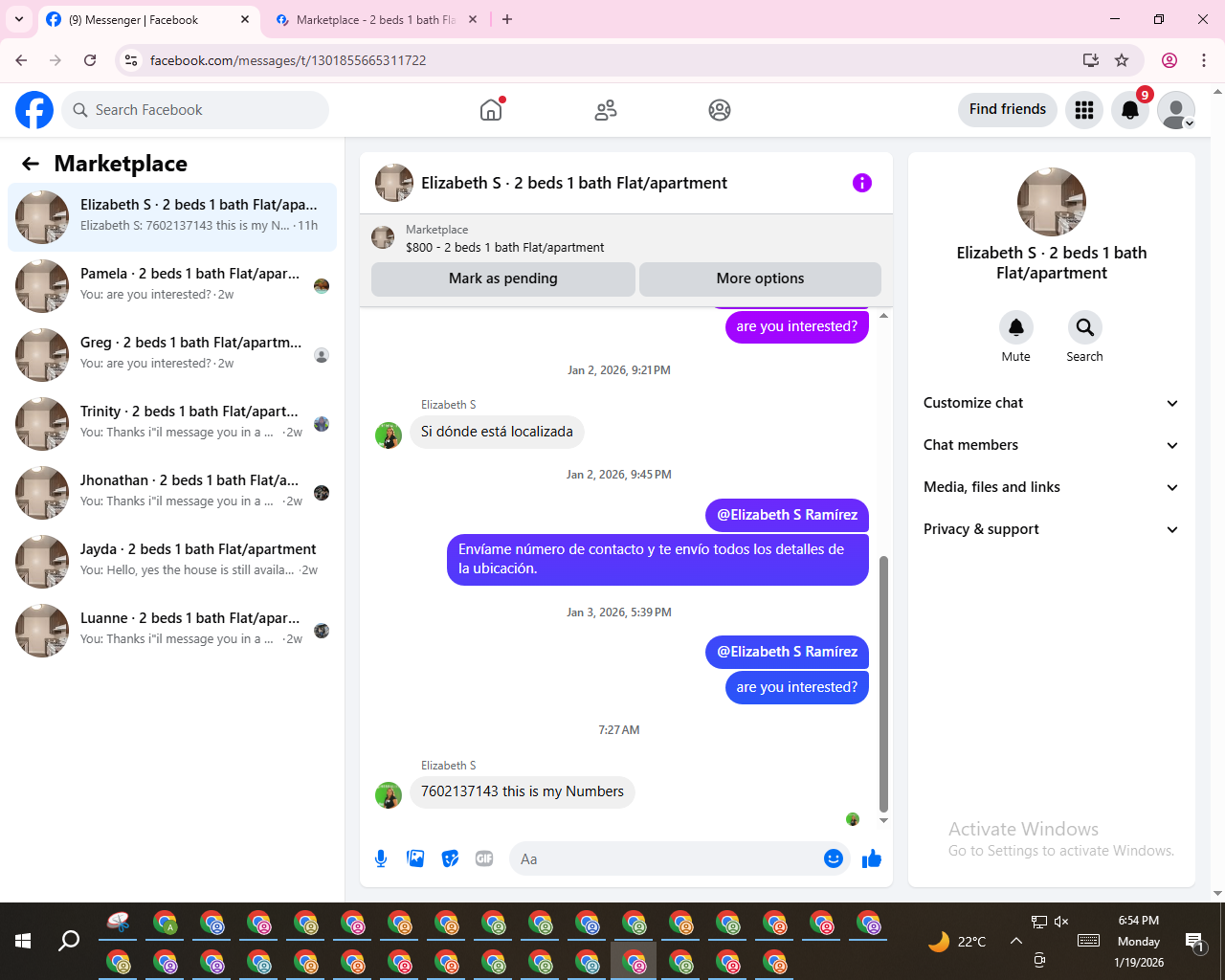The height and width of the screenshot is (980, 1225).
Task: Choose a GIF icon
Action: [484, 858]
